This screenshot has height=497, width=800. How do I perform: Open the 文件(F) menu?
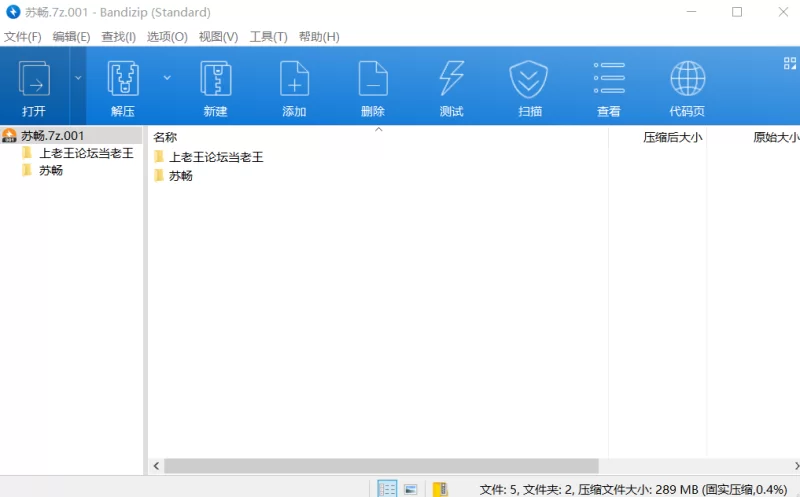22,37
